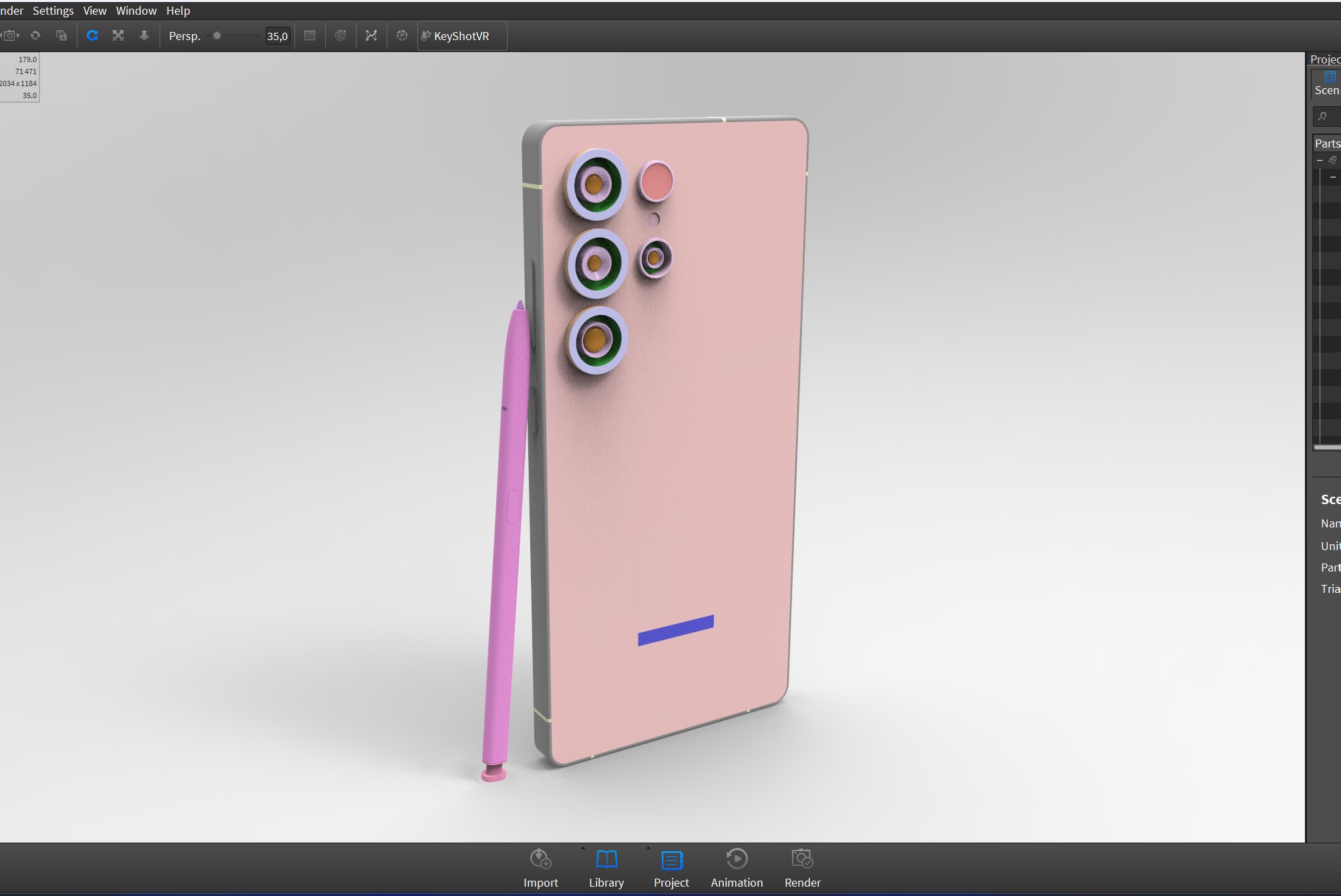Click the fit-to-view arrows icon
Screen dimensions: 1341x896
pos(118,35)
